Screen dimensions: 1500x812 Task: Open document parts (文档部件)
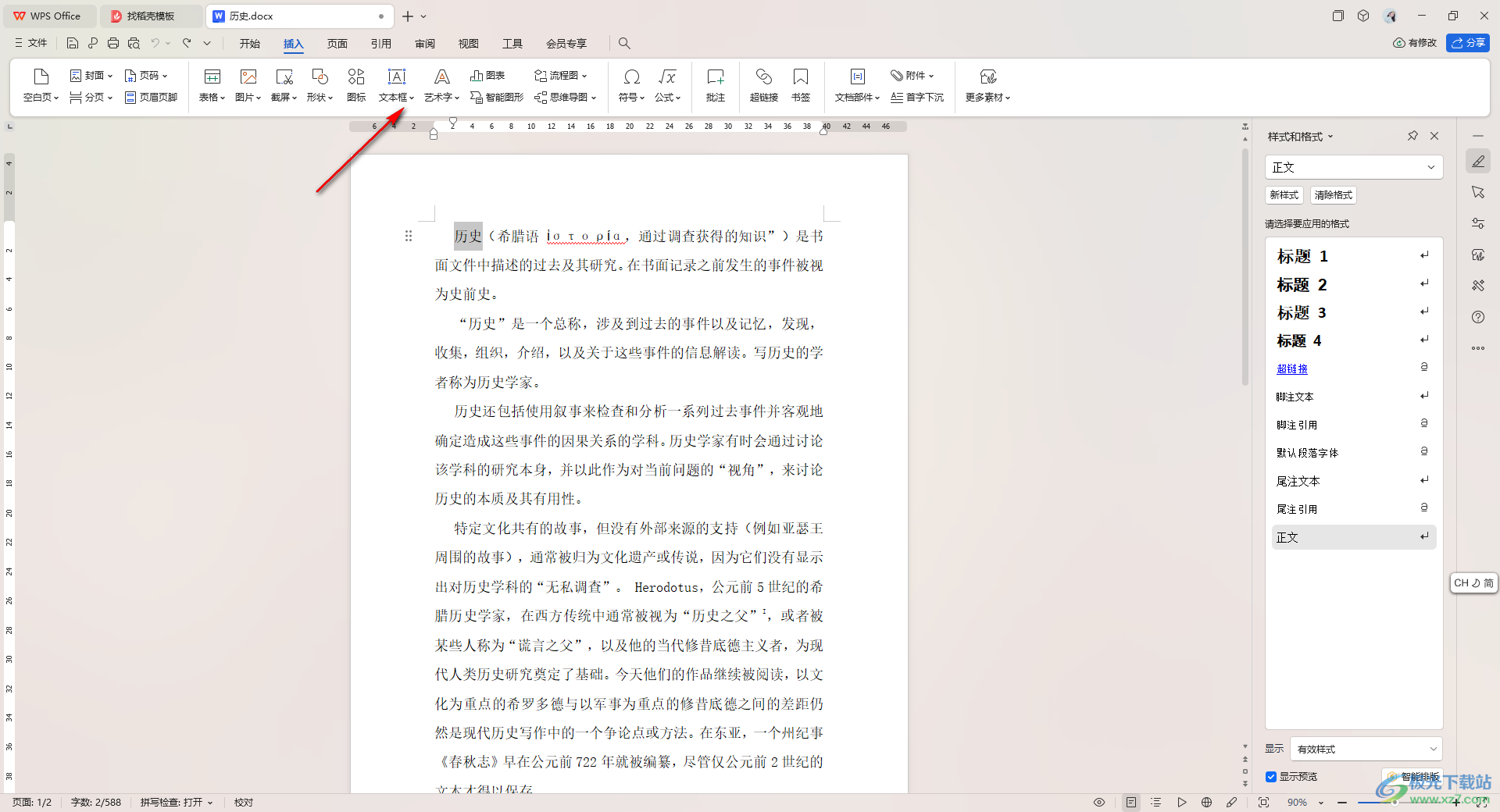coord(857,85)
